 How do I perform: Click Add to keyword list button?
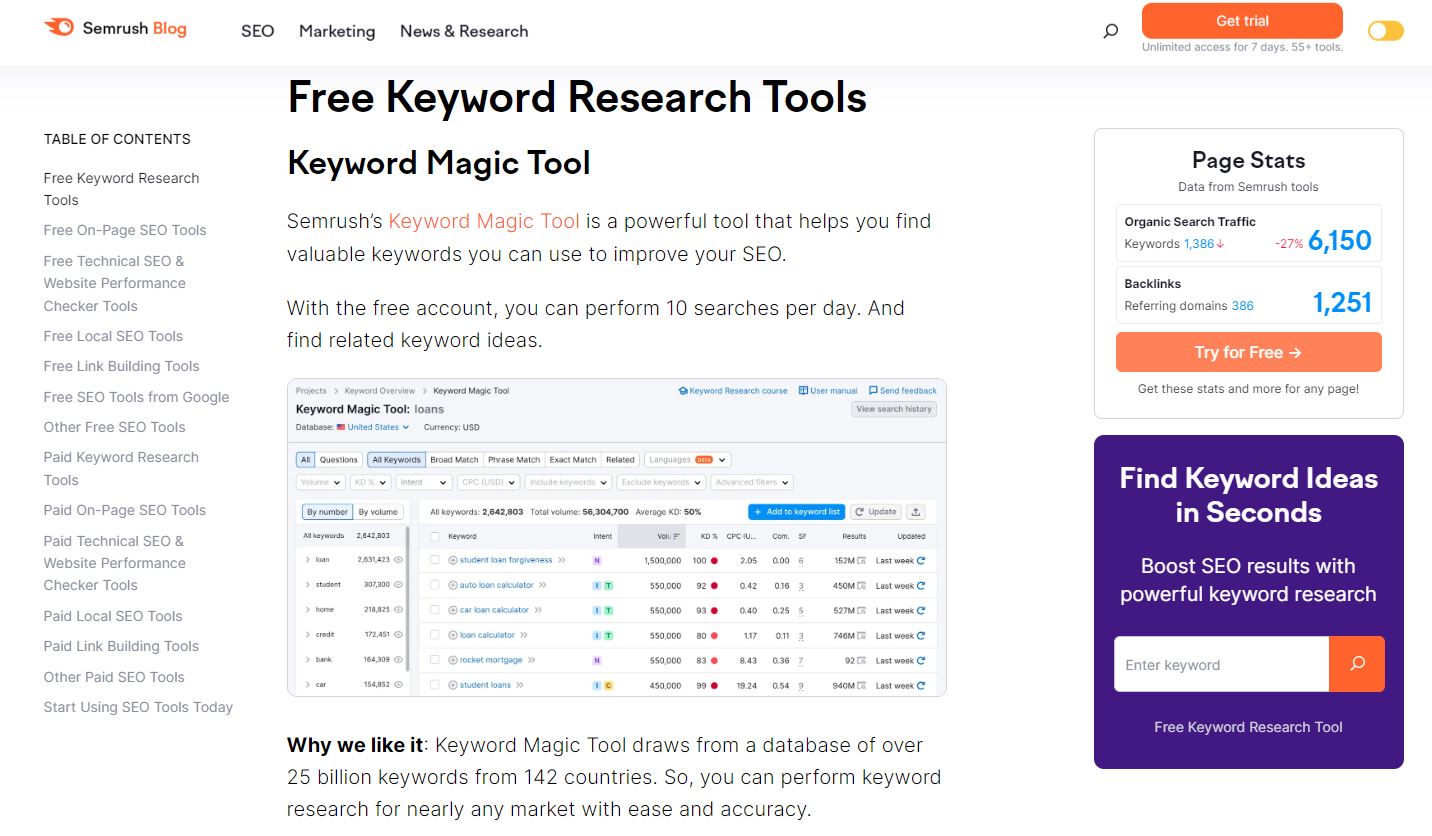coord(797,512)
